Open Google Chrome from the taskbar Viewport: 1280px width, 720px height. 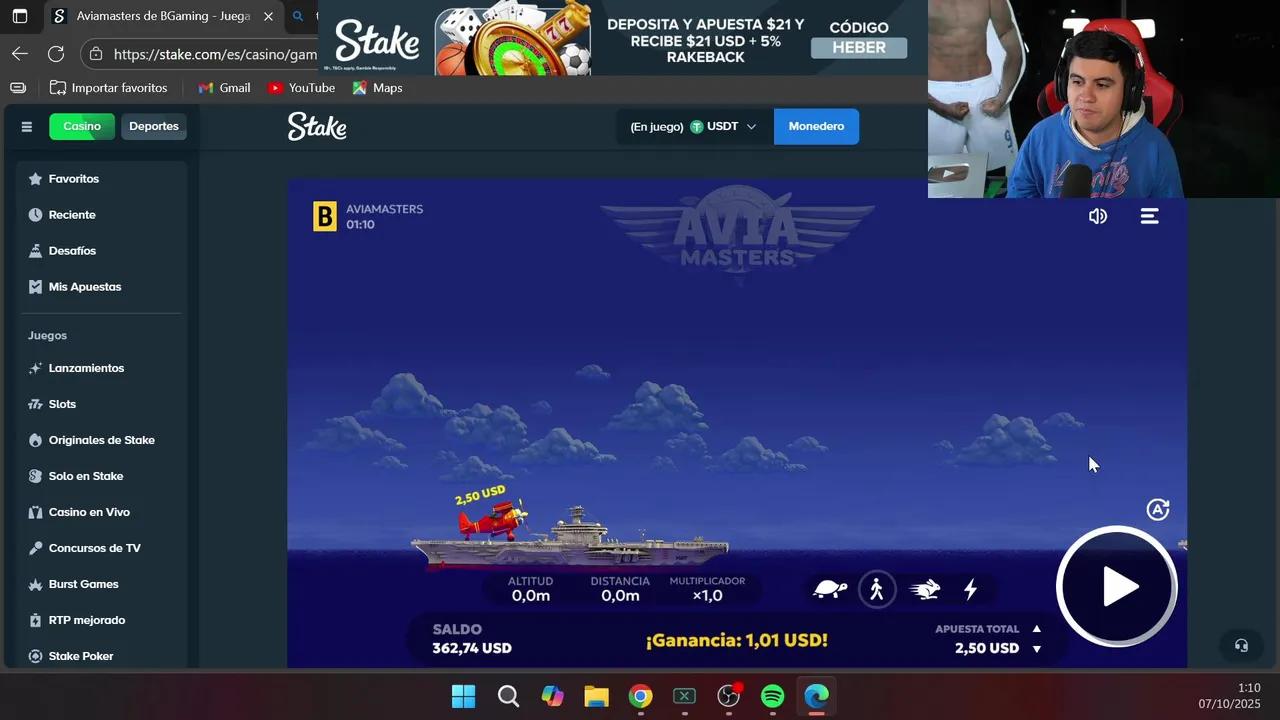coord(640,696)
